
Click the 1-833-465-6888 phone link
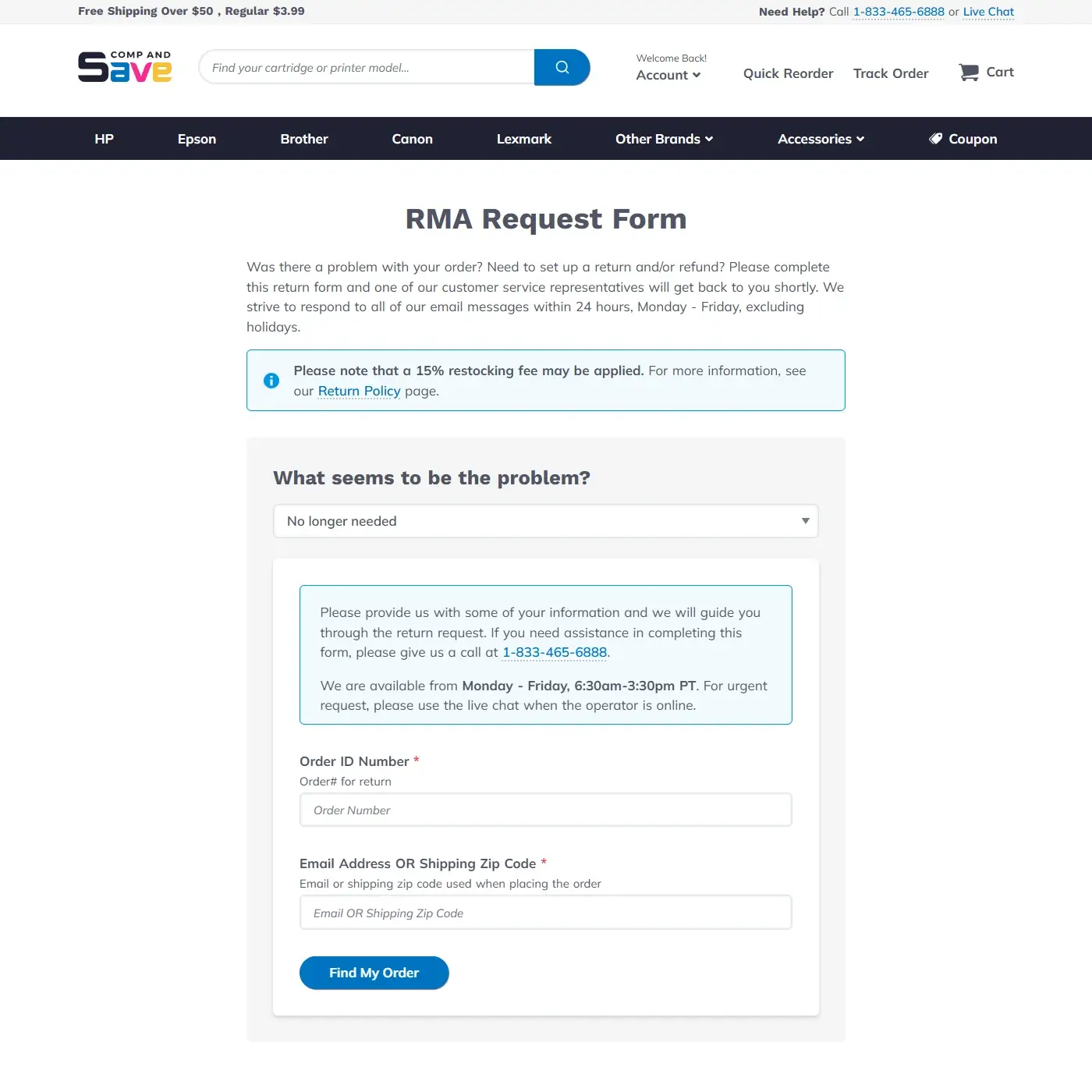tap(899, 12)
